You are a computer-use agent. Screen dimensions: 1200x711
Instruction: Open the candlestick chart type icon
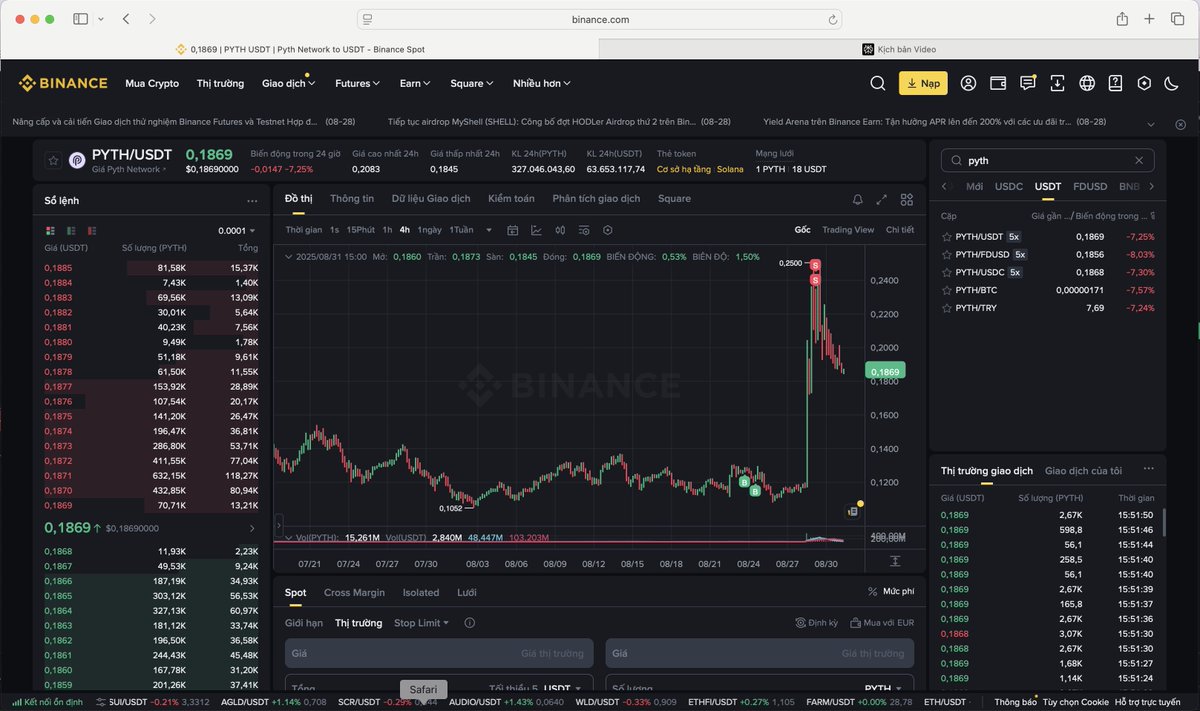(x=560, y=230)
